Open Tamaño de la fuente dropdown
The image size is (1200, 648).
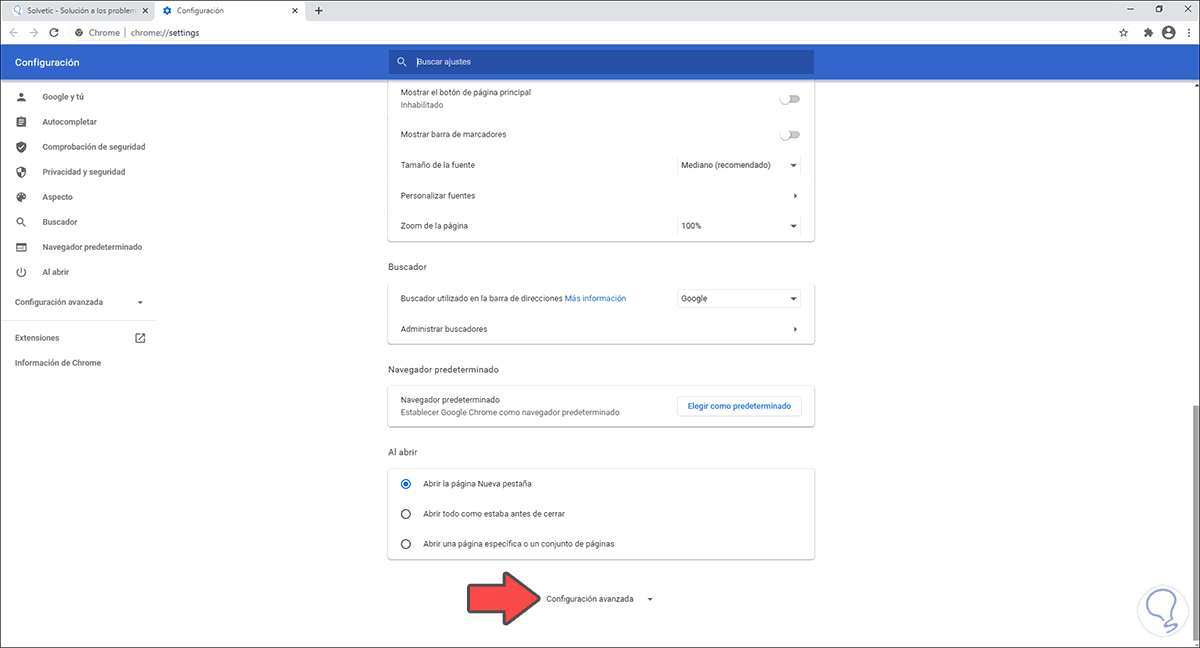point(739,165)
